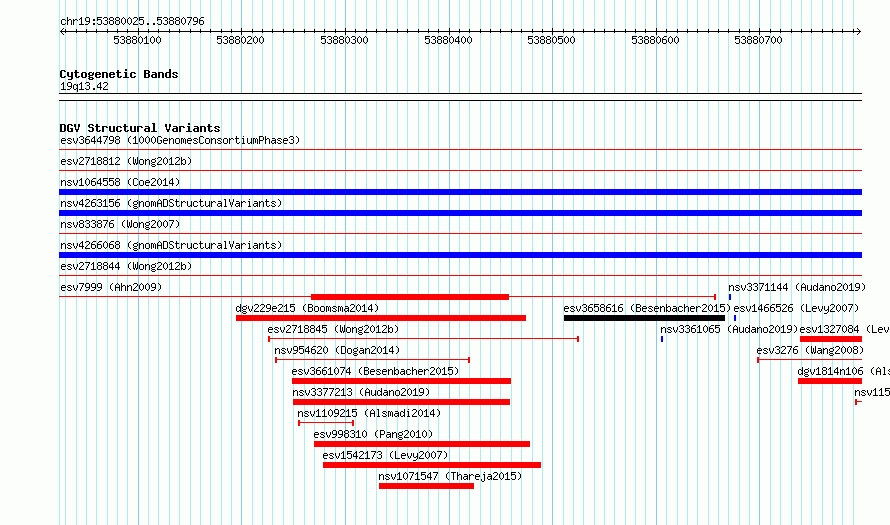
Task: Click the blue nsv1064558 variant bar
Action: (x=460, y=192)
